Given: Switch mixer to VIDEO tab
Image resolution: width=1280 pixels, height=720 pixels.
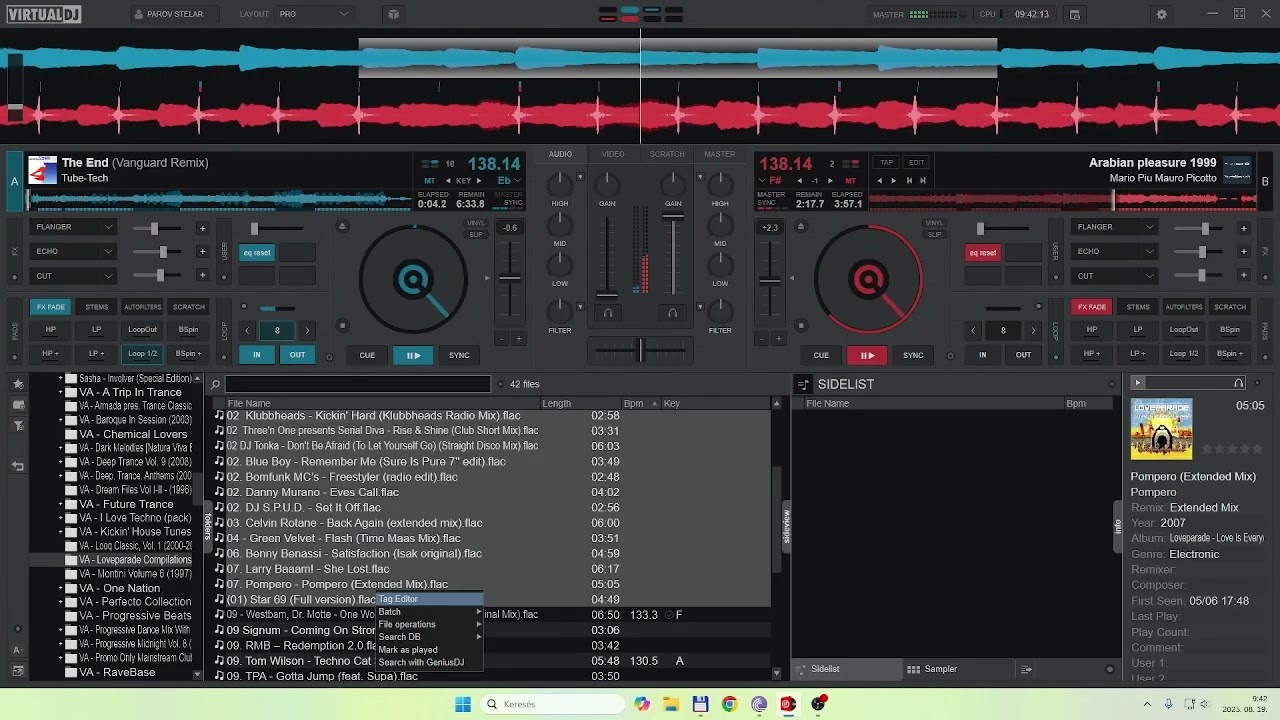Looking at the screenshot, I should [x=613, y=154].
